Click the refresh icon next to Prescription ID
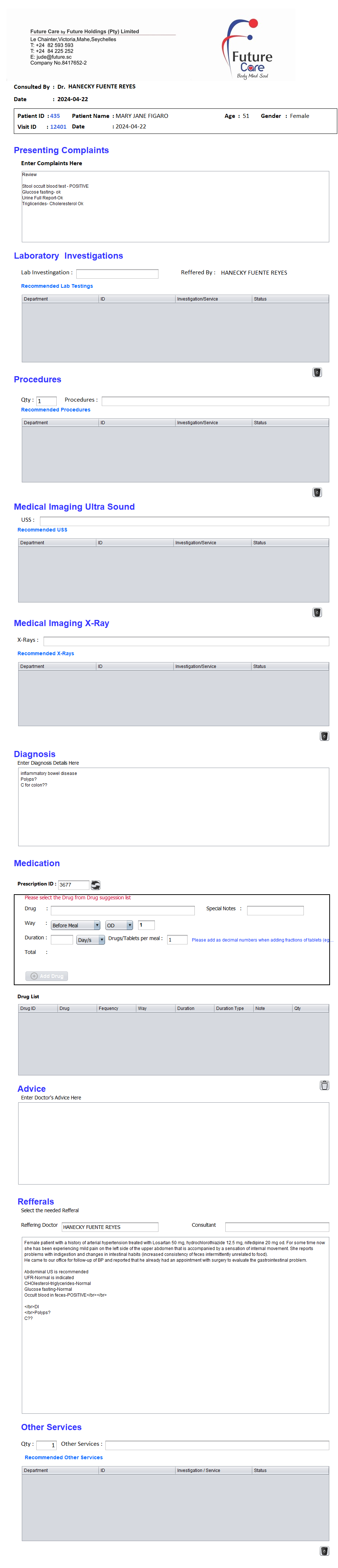Viewport: 338px width, 1568px height. 96,885
